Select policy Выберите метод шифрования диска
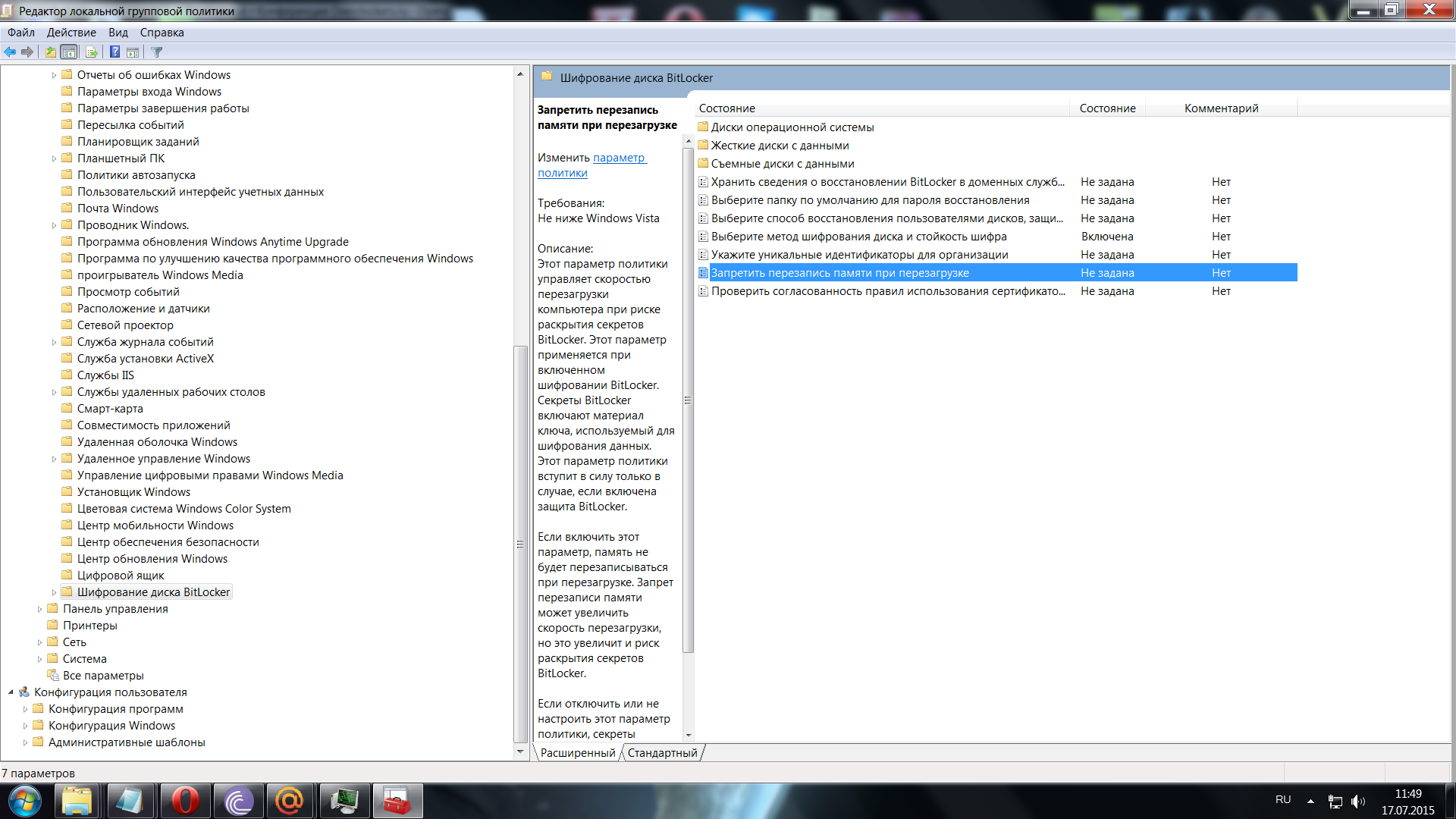 click(x=858, y=237)
